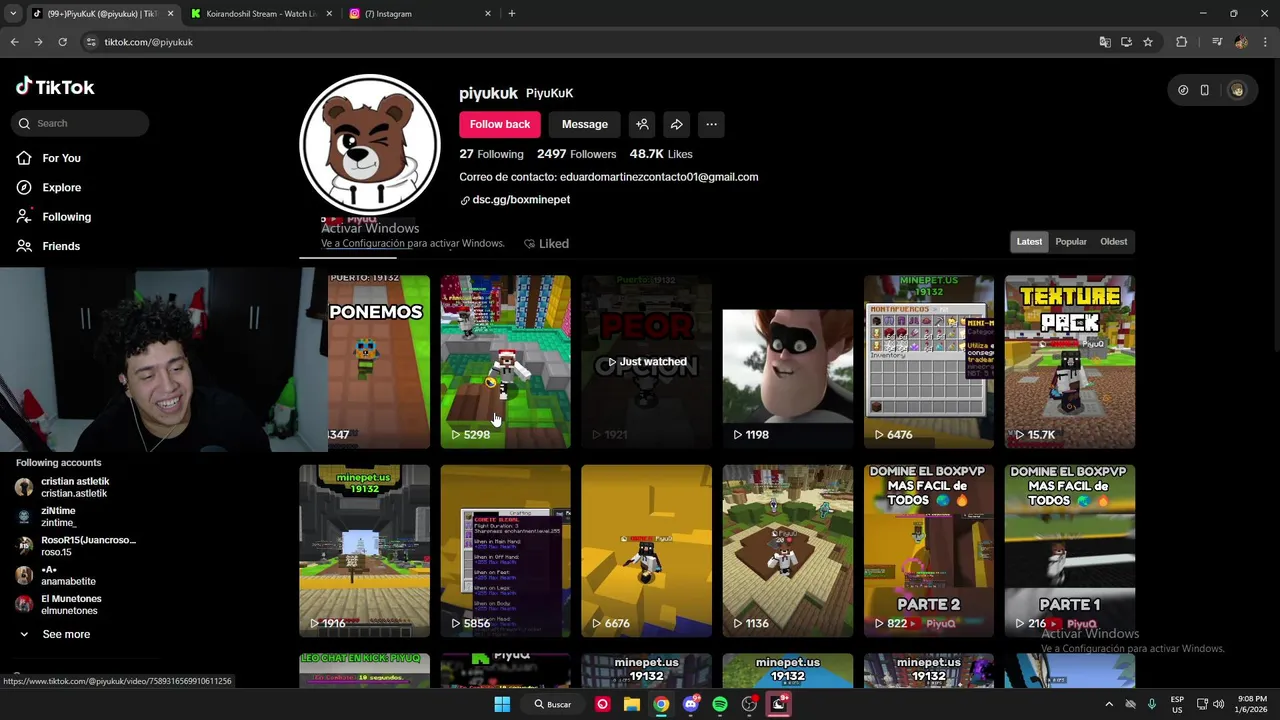The height and width of the screenshot is (720, 1280).
Task: Click the install app icon in address bar
Action: click(1126, 42)
